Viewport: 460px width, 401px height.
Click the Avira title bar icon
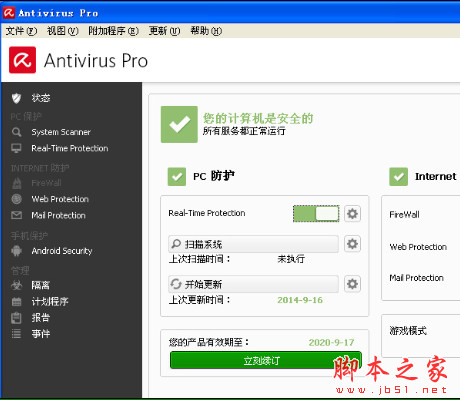click(9, 13)
